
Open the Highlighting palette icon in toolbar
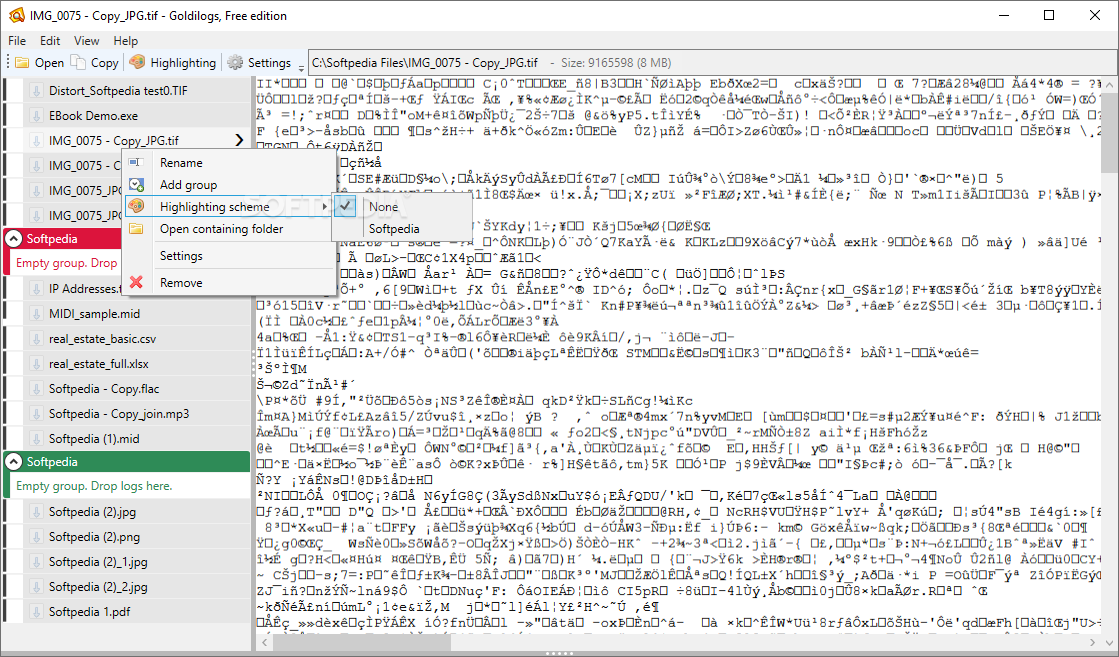(138, 63)
